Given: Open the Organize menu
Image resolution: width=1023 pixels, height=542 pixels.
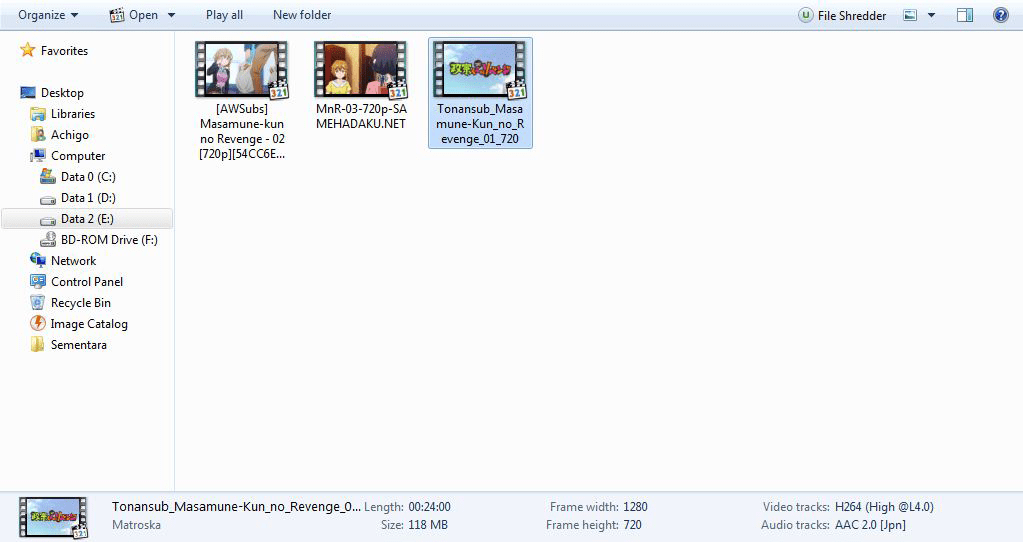Looking at the screenshot, I should [x=48, y=15].
